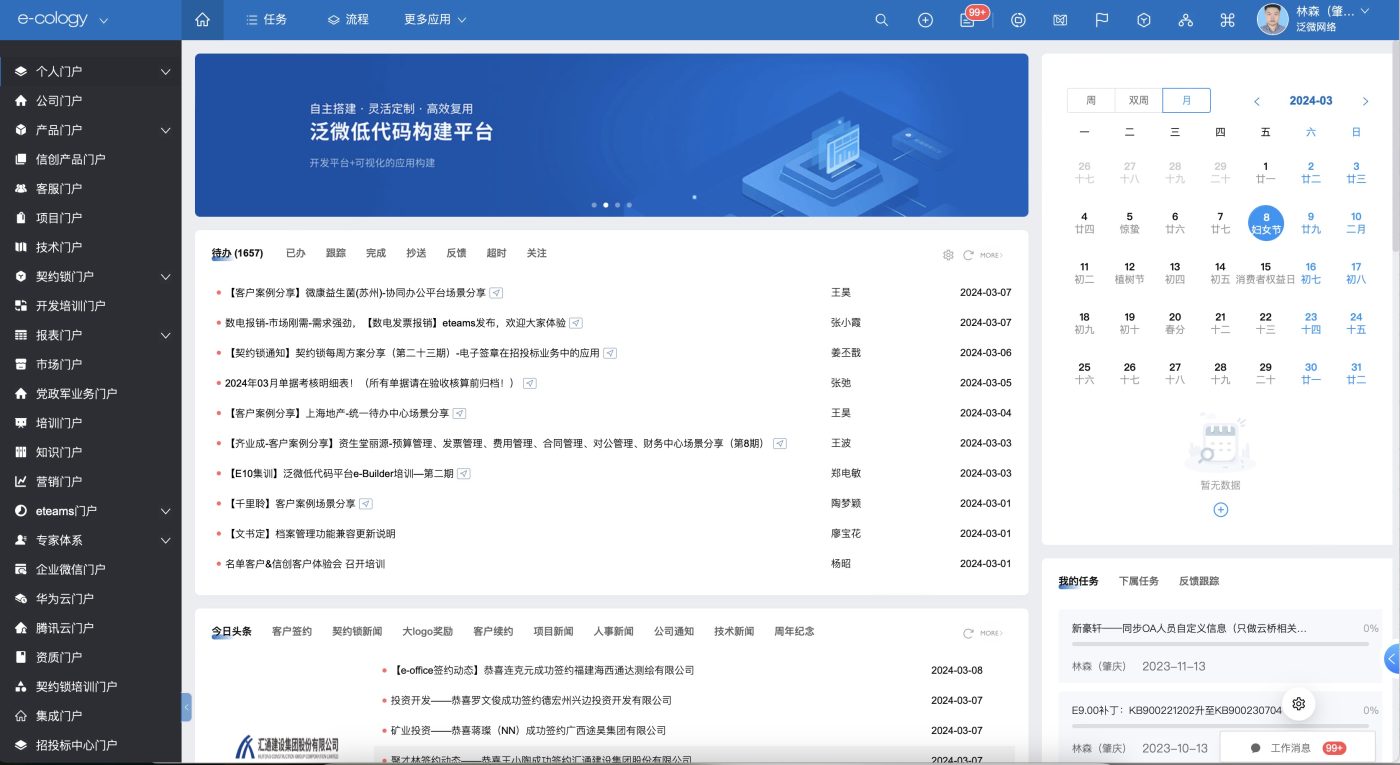Switch calendar to 周 view

1091,101
